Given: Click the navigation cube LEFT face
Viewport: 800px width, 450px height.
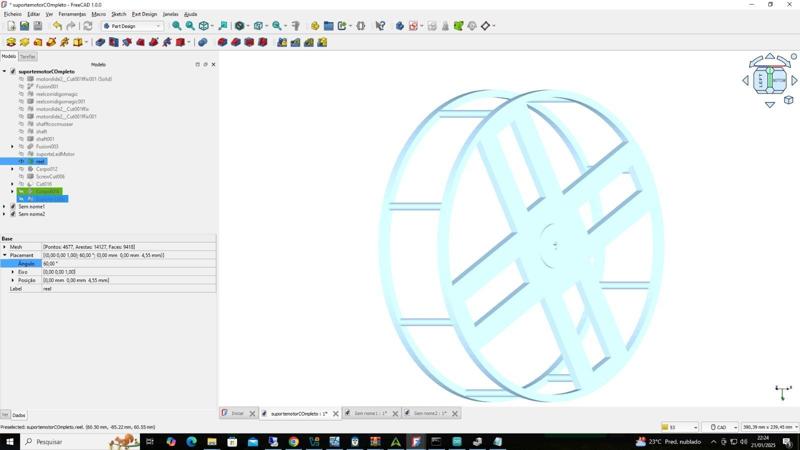Looking at the screenshot, I should click(x=761, y=81).
